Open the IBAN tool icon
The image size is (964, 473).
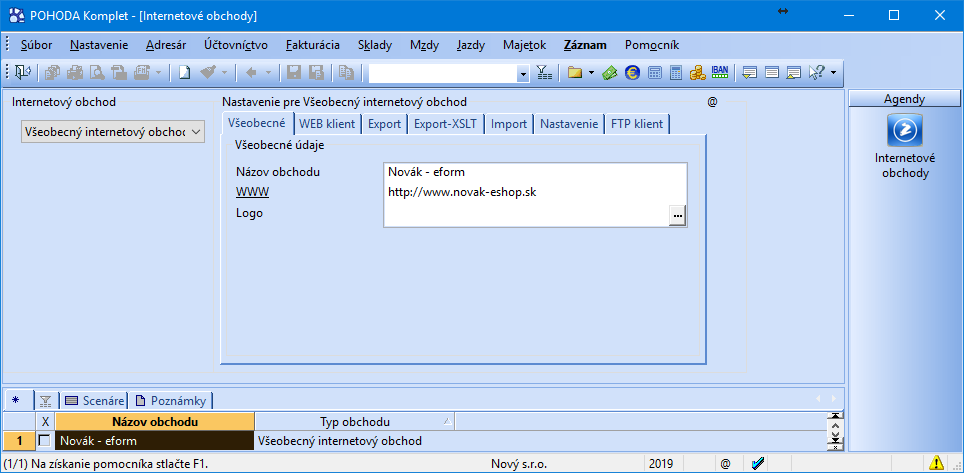click(x=720, y=72)
